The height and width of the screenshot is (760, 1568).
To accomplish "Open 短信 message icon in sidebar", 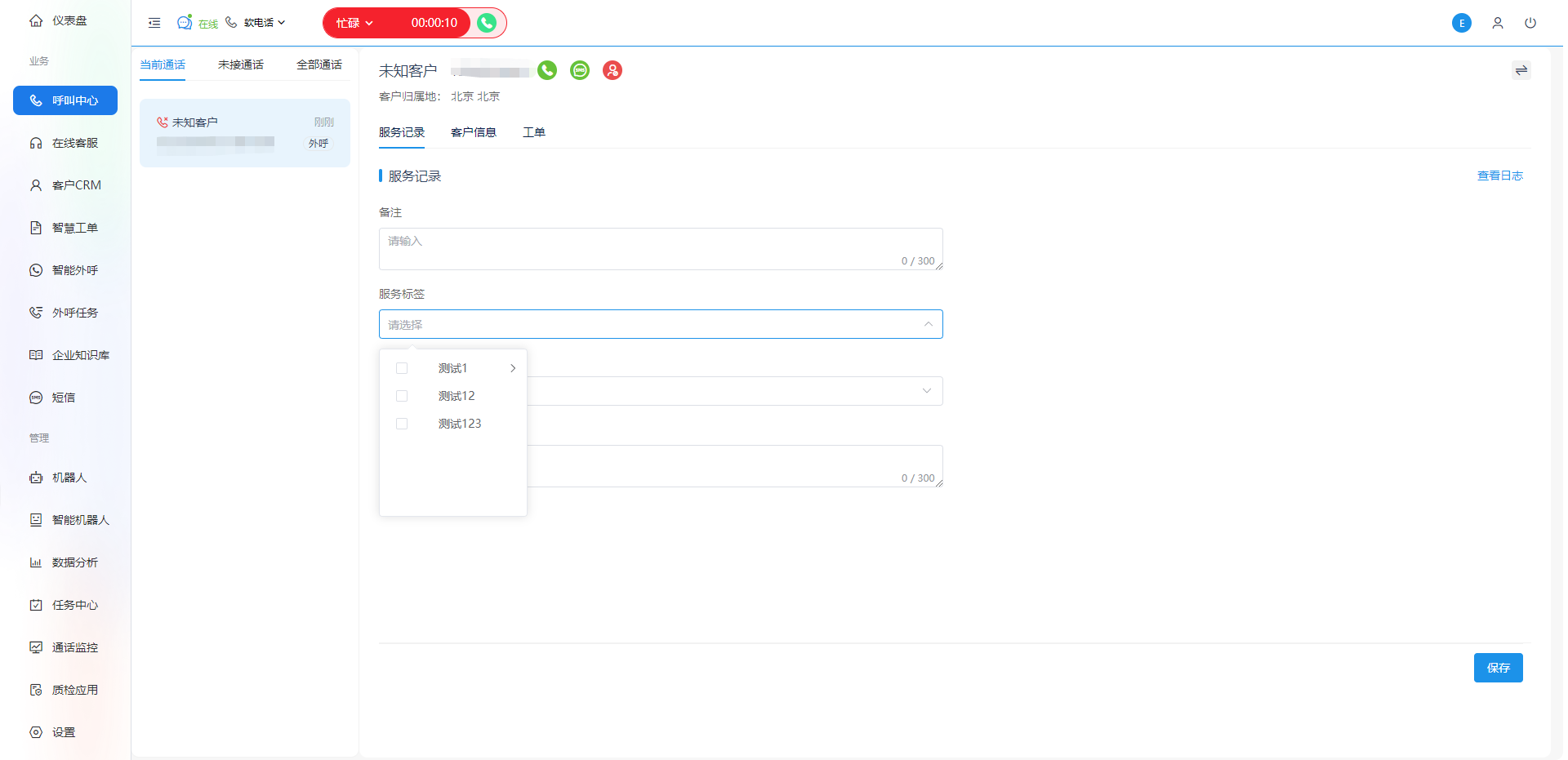I will (x=36, y=398).
